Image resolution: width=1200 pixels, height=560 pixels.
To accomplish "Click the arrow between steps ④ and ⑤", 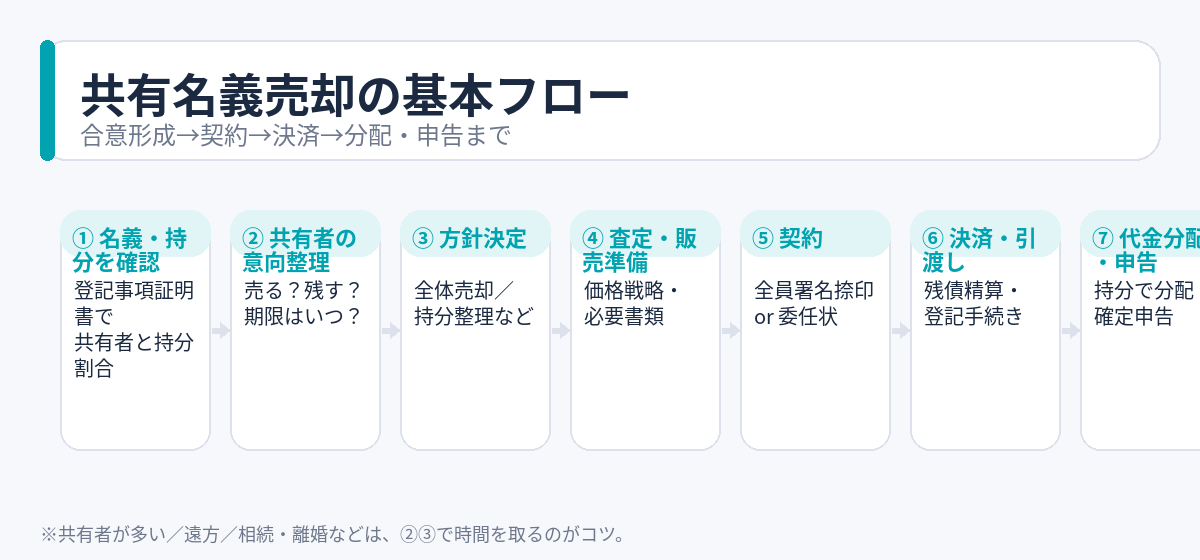I will (x=731, y=331).
